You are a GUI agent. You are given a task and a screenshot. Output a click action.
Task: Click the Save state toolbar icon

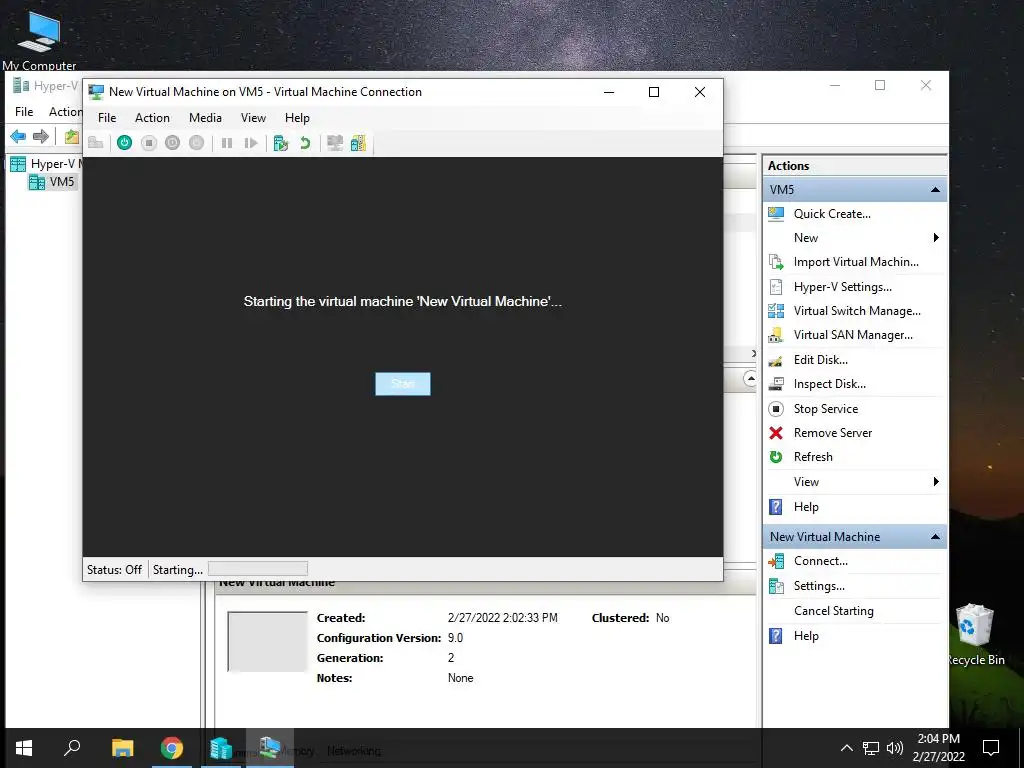click(x=197, y=142)
